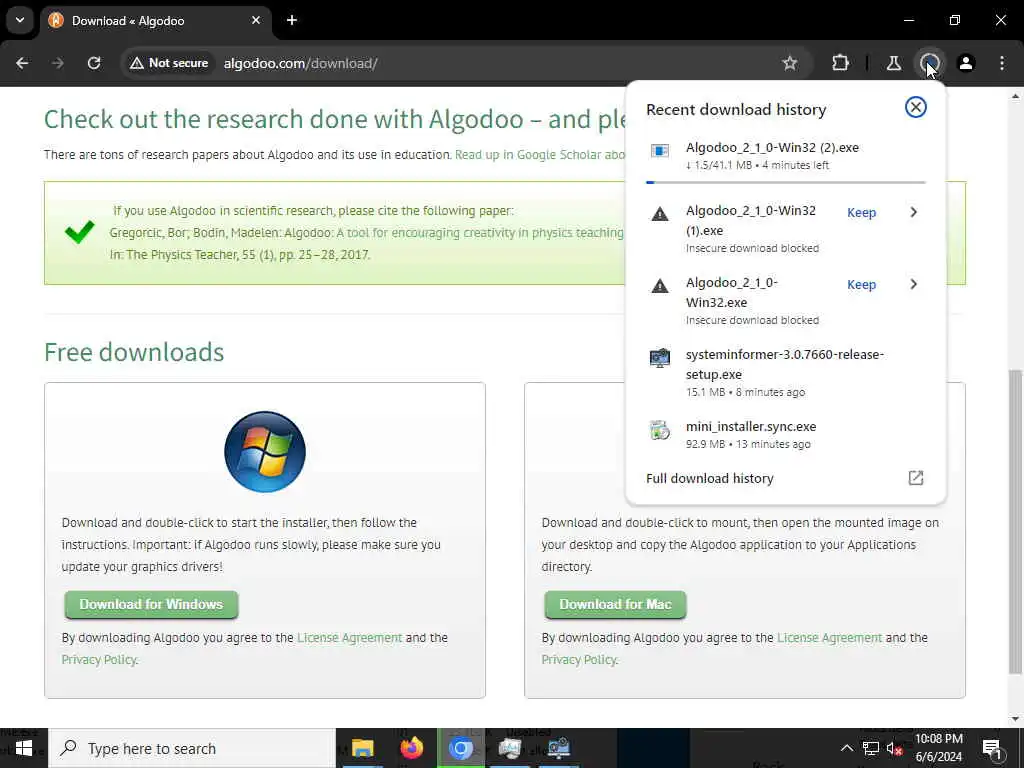Screen dimensions: 1024x768
Task: Click the systeminformer setup file icon
Action: (660, 357)
